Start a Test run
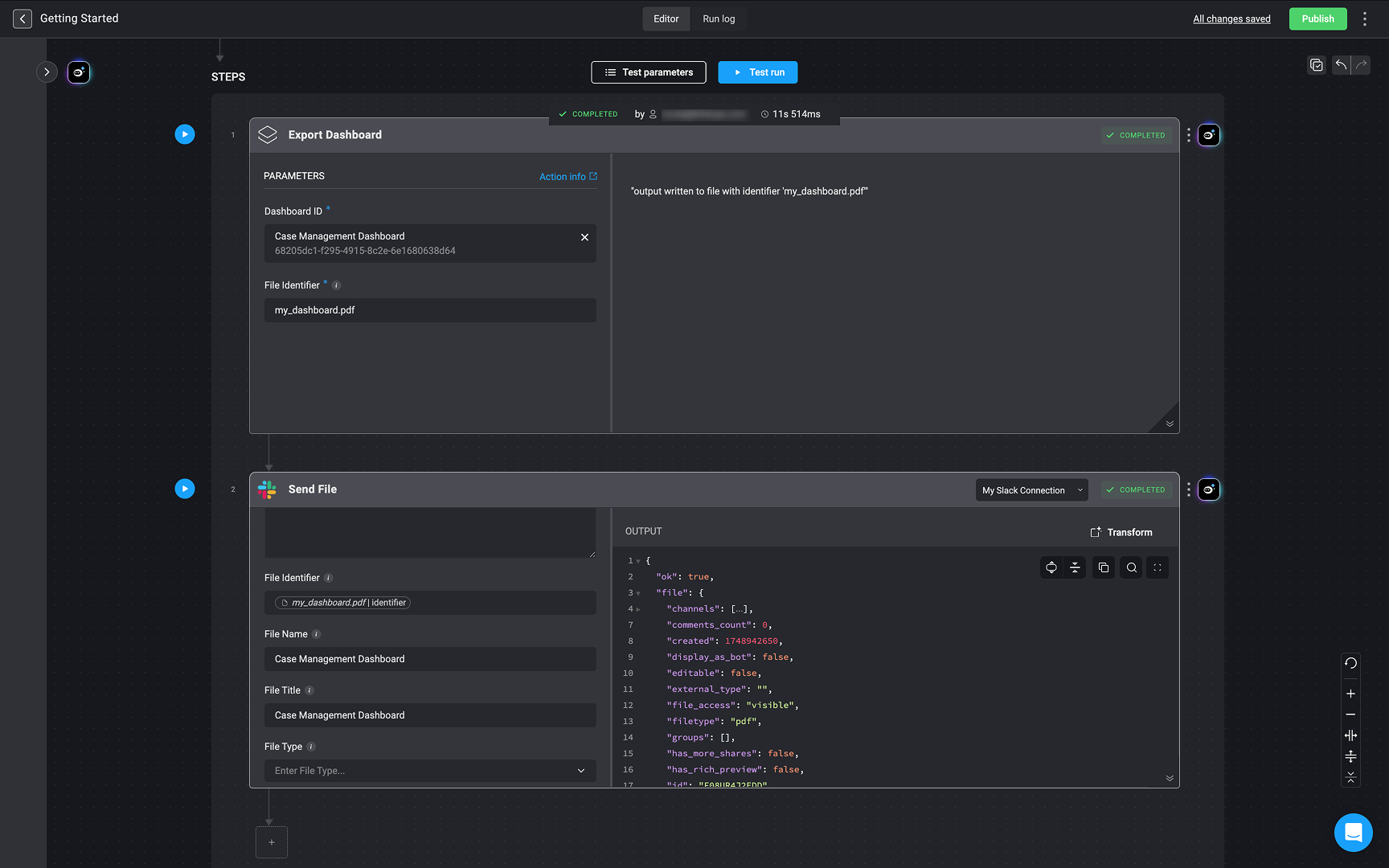1389x868 pixels. [x=758, y=72]
